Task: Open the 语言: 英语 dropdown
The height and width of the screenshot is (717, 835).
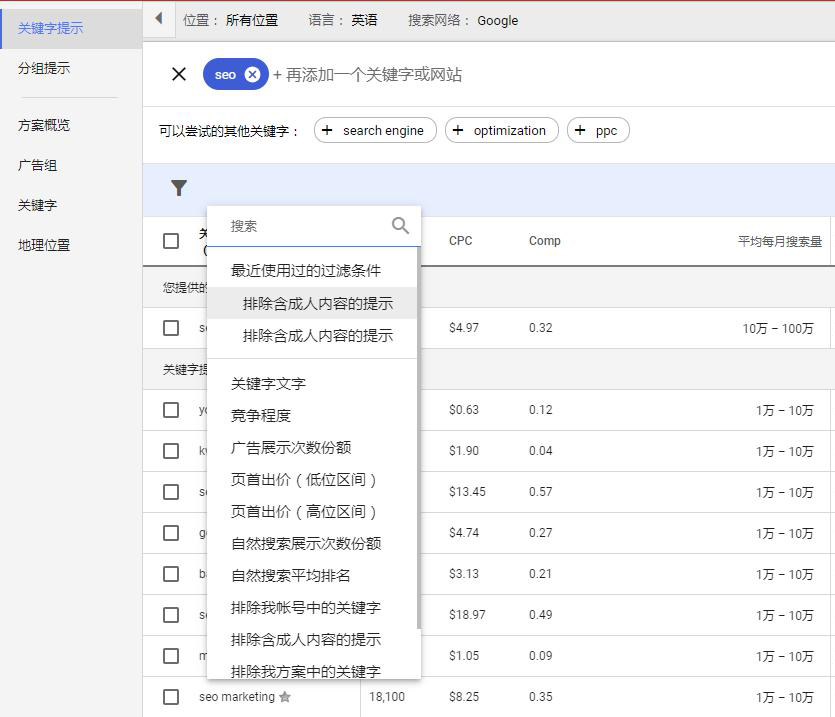Action: tap(344, 20)
